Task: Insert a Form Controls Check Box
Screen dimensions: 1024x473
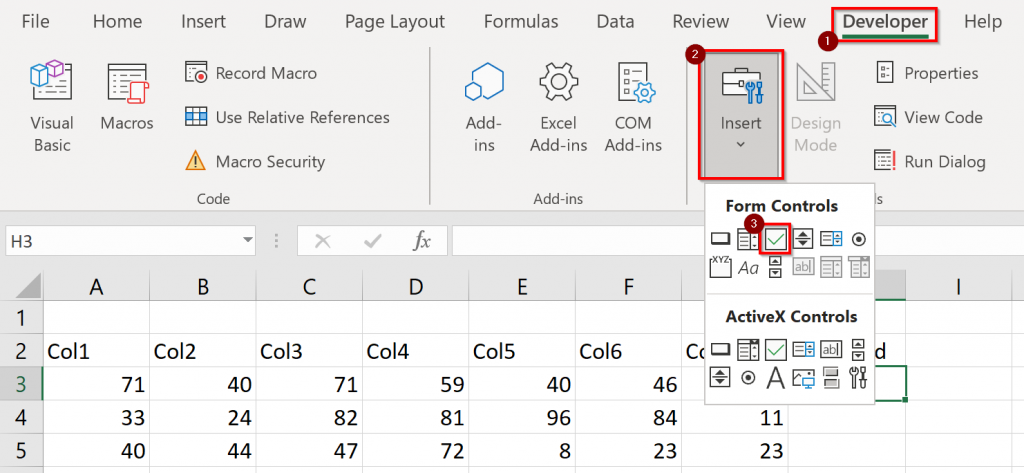Action: (x=776, y=239)
